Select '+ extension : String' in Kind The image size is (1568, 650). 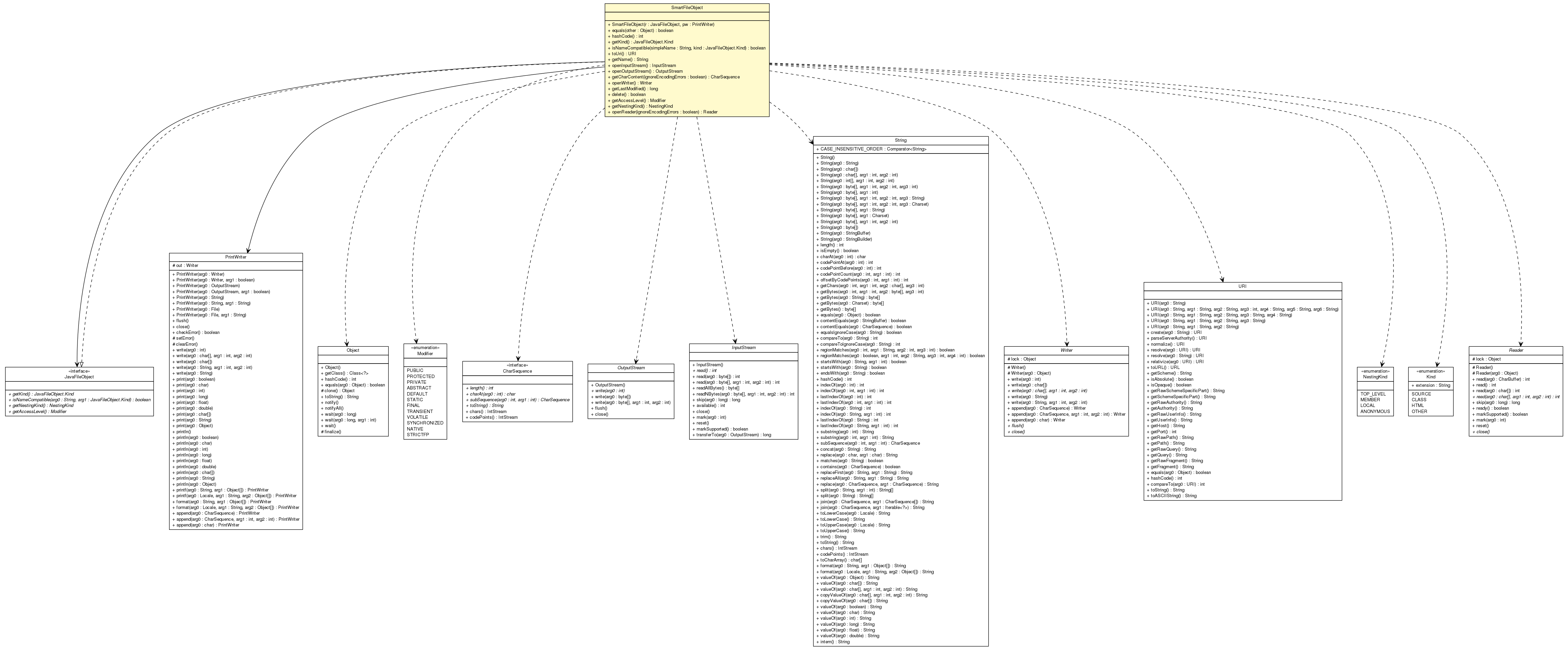pyautogui.click(x=1431, y=385)
